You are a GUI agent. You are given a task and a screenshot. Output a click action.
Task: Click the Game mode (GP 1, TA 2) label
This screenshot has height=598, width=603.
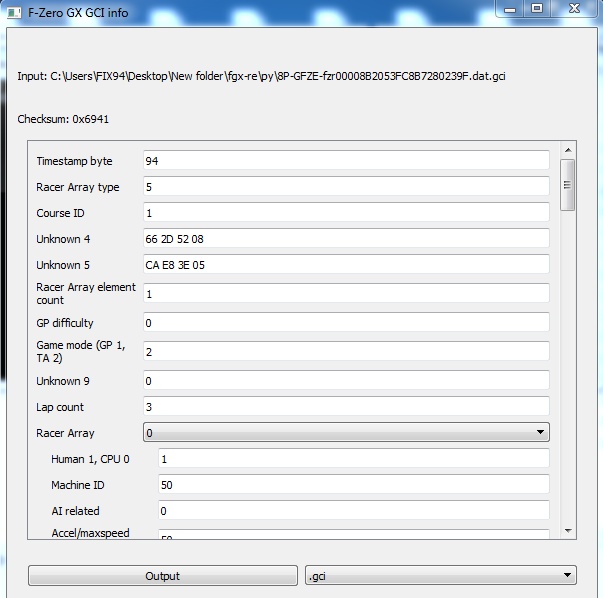(x=81, y=351)
